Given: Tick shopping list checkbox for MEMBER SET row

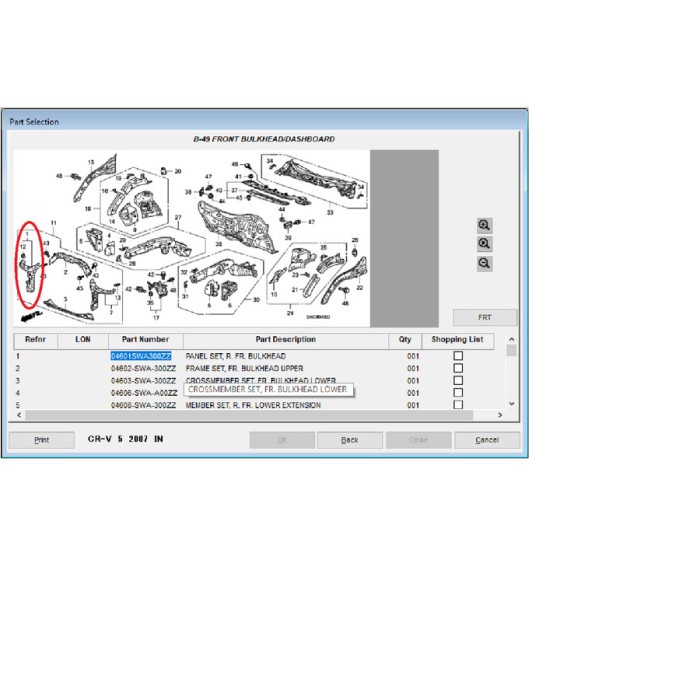Looking at the screenshot, I should (458, 404).
